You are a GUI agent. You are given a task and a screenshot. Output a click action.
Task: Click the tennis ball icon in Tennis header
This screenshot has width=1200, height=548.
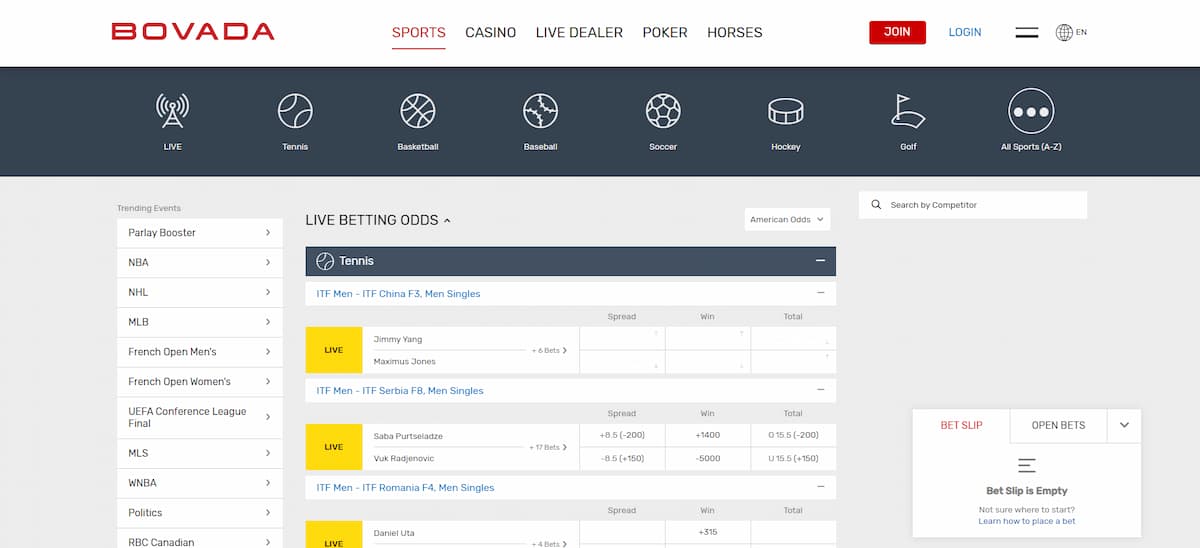click(x=325, y=261)
